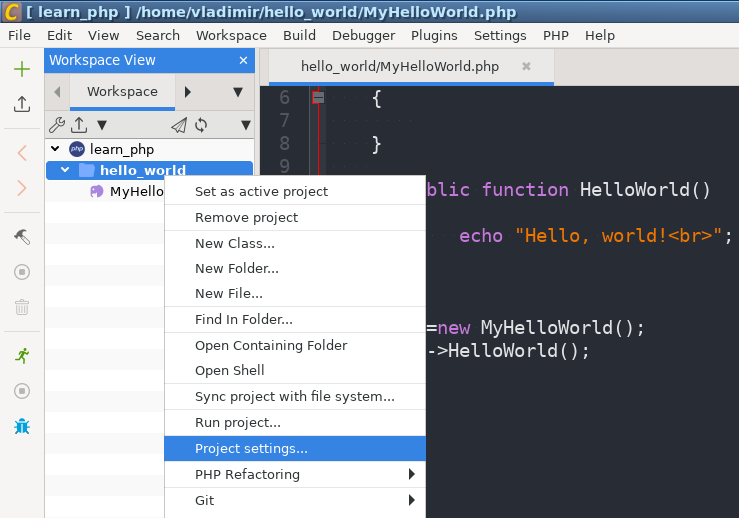739x518 pixels.
Task: Collapse code fold marker at line 6
Action: coord(319,98)
